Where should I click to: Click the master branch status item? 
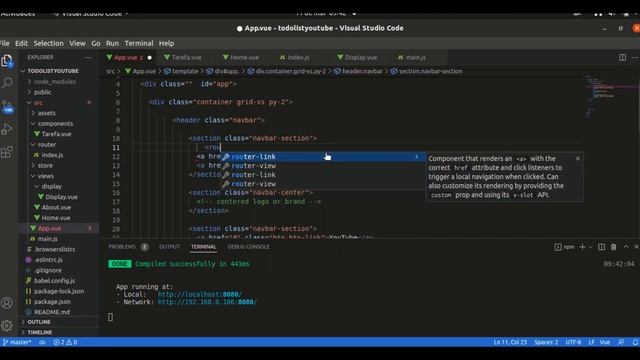(17, 342)
